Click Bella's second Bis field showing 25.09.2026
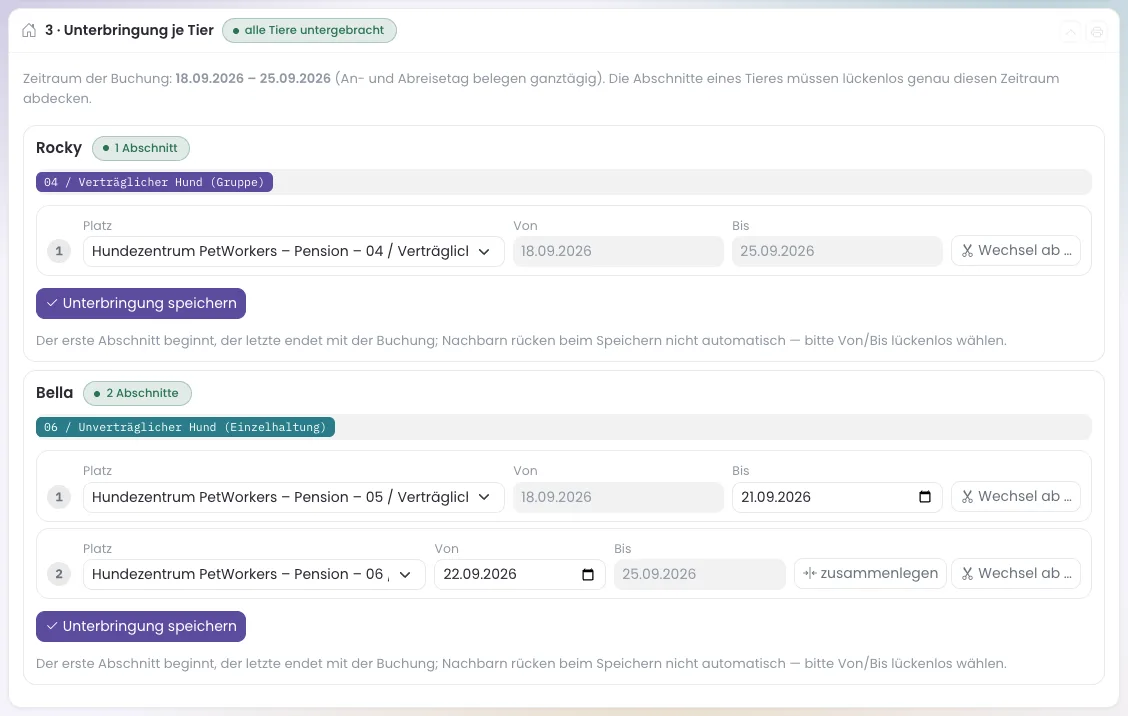 [699, 574]
